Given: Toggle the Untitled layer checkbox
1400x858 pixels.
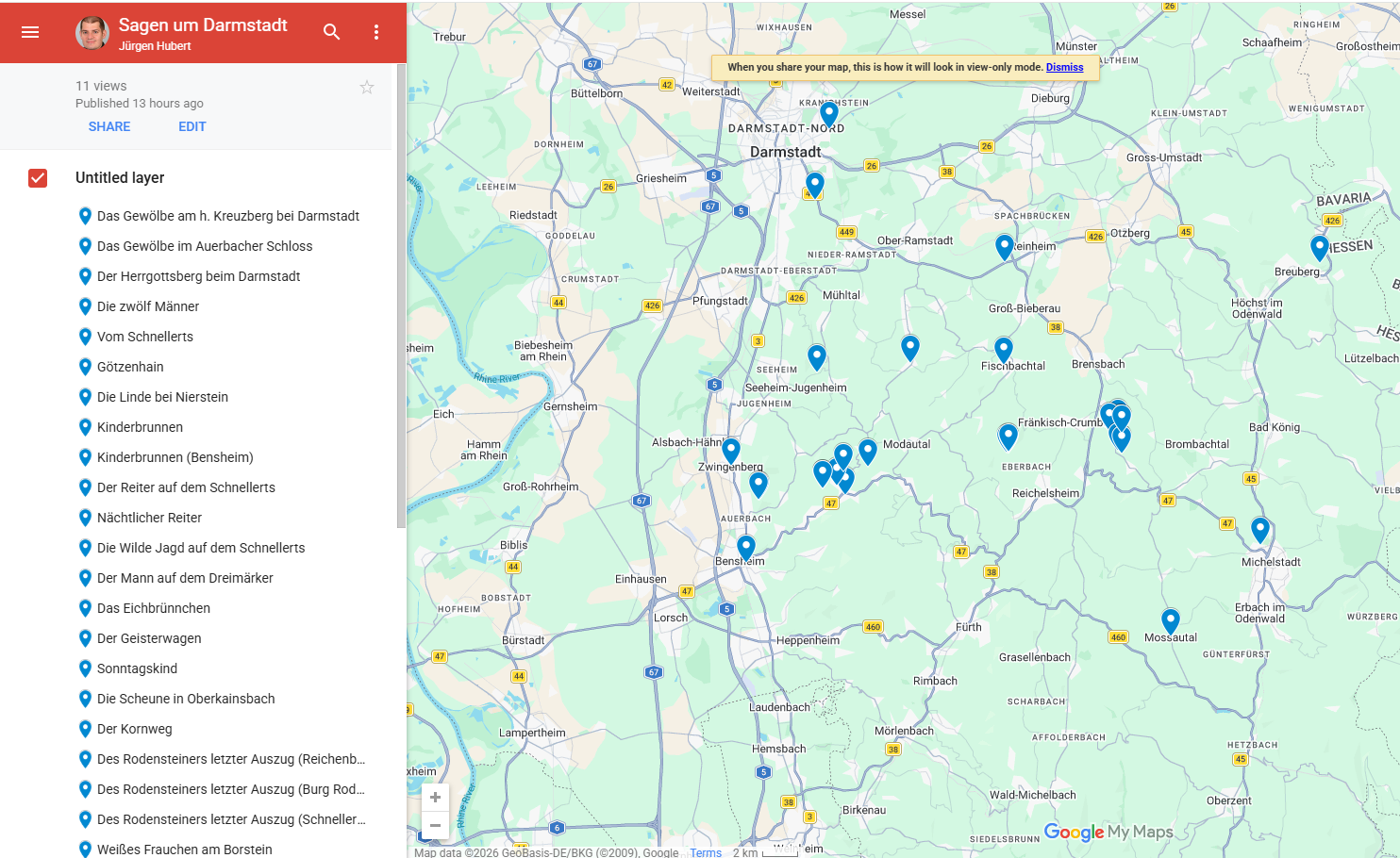Looking at the screenshot, I should pyautogui.click(x=38, y=178).
